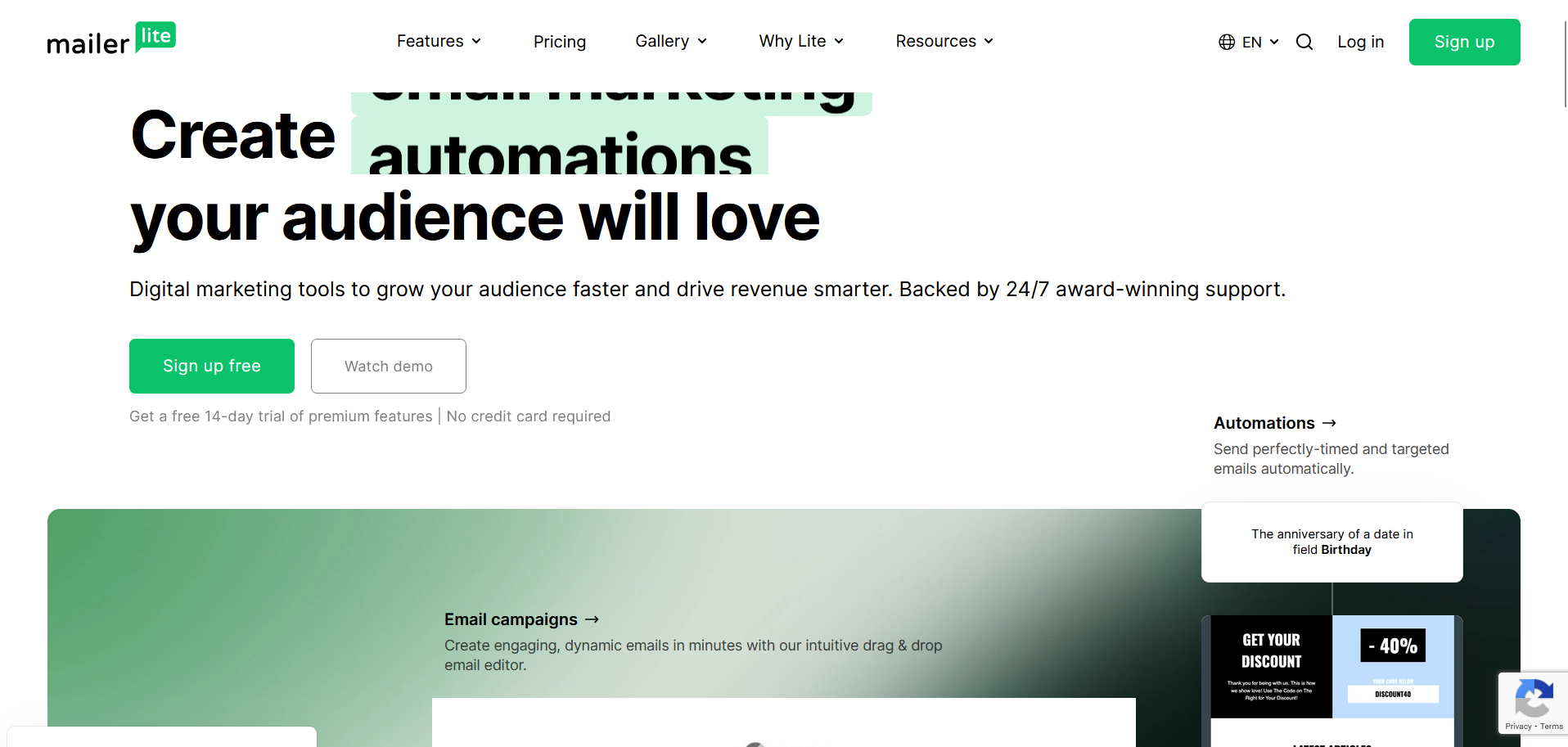1568x747 pixels.
Task: Click the reCAPTCHA badge icon
Action: pyautogui.click(x=1534, y=698)
